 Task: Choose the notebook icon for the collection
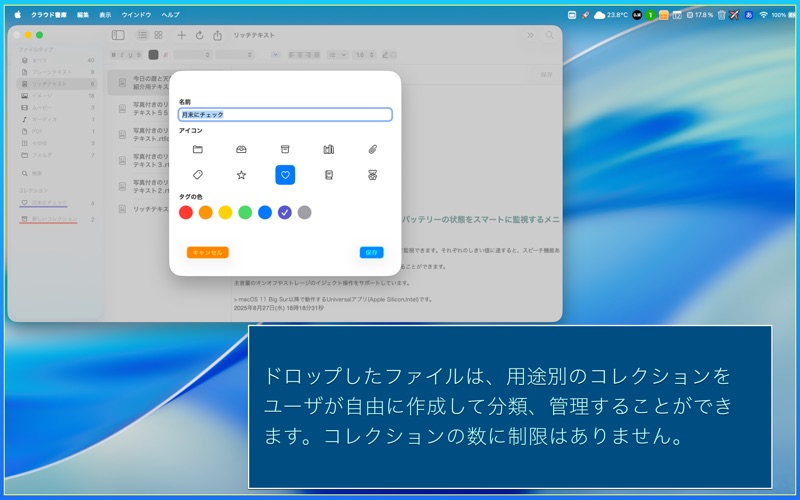329,175
